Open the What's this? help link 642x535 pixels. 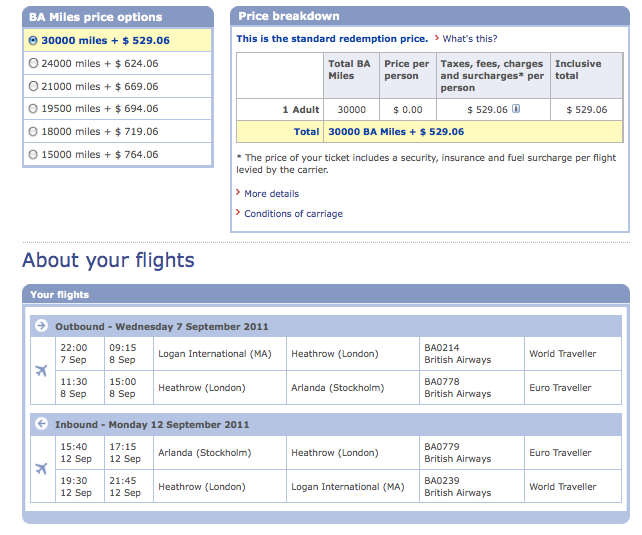470,39
